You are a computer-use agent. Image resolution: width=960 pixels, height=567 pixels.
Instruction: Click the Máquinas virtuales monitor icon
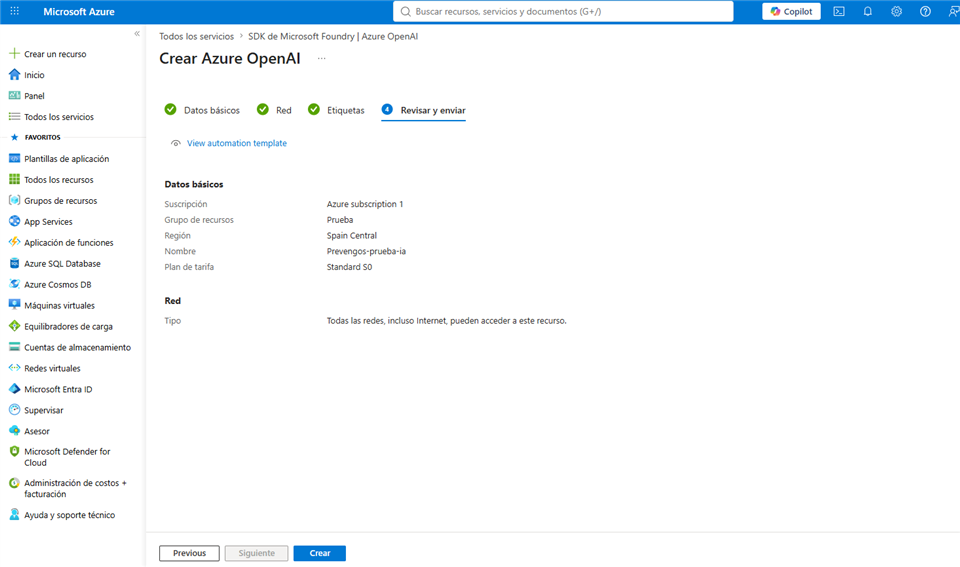[x=14, y=305]
